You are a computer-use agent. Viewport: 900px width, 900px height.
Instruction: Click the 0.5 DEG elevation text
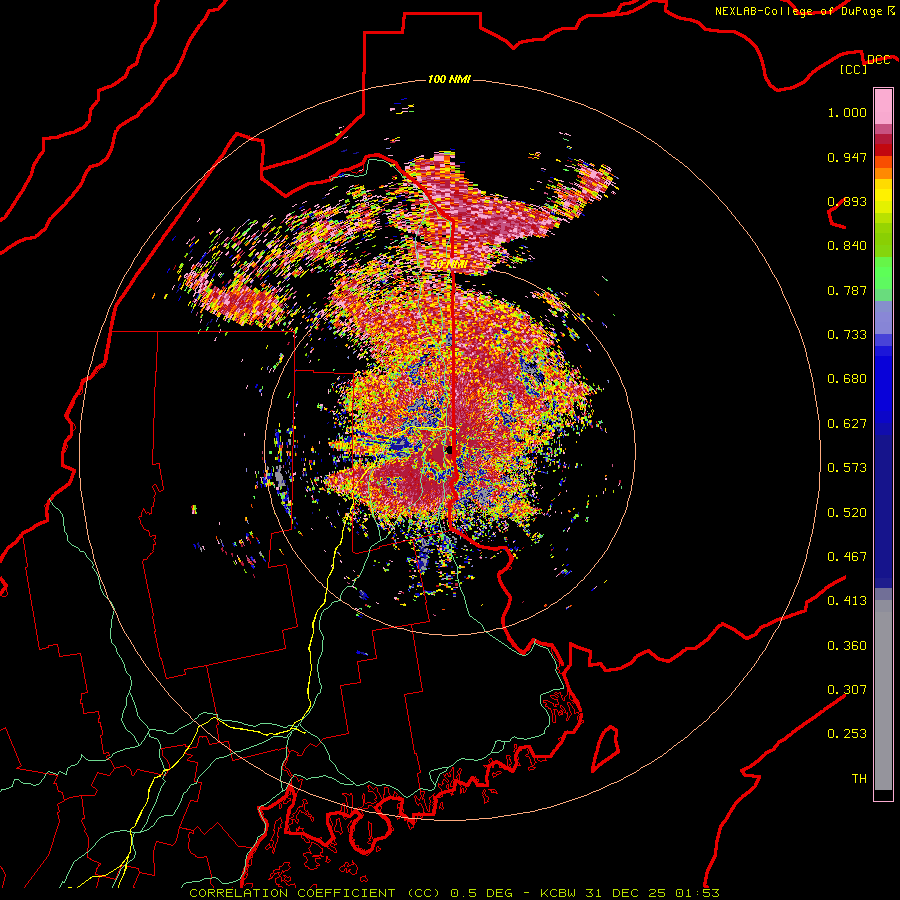(481, 893)
